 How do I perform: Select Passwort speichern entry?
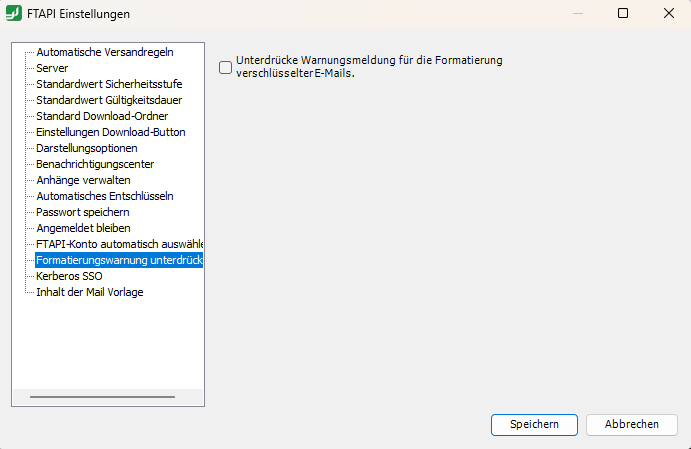[83, 212]
